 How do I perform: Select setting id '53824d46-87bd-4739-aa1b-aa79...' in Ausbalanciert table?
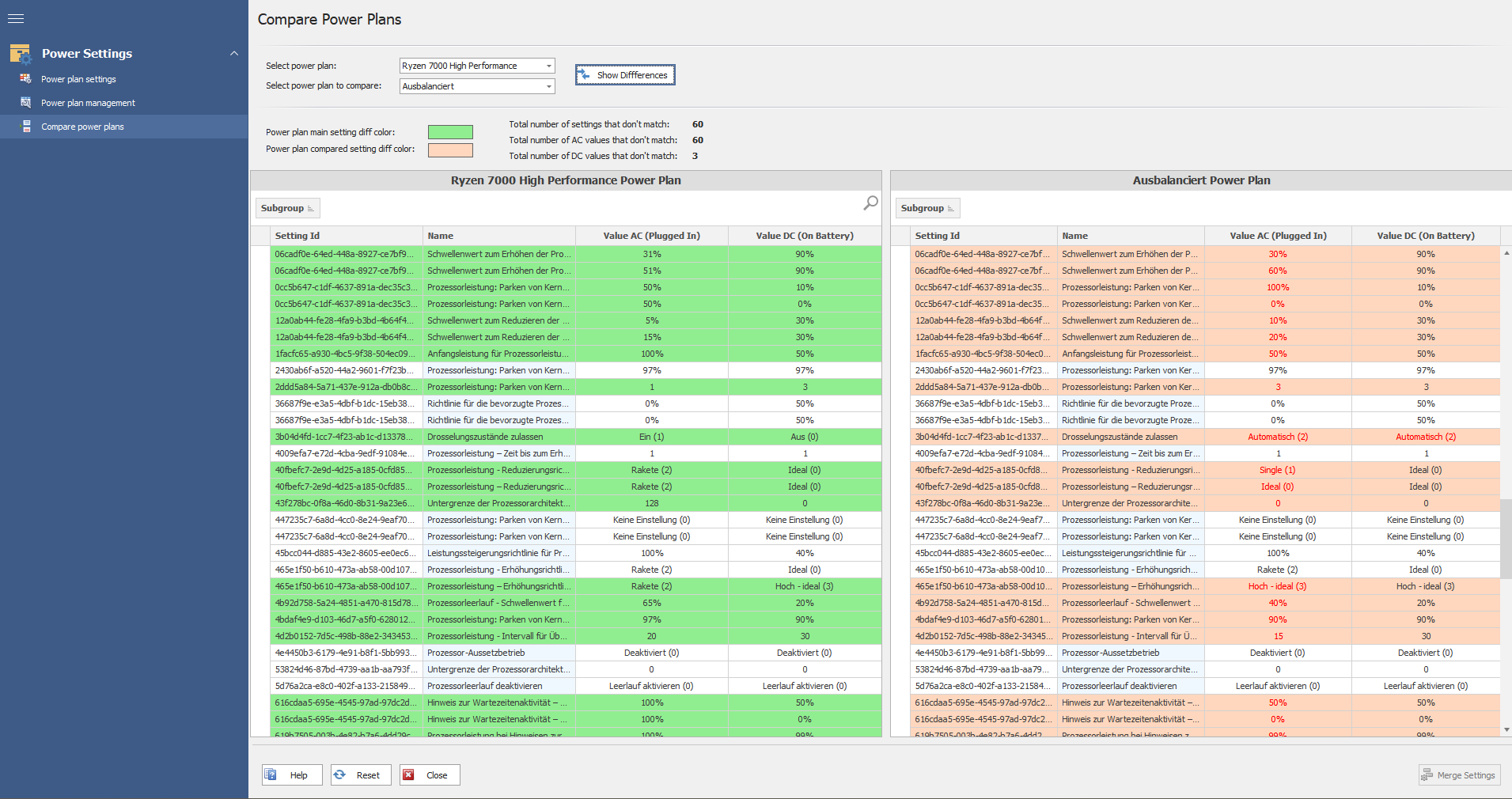coord(983,669)
